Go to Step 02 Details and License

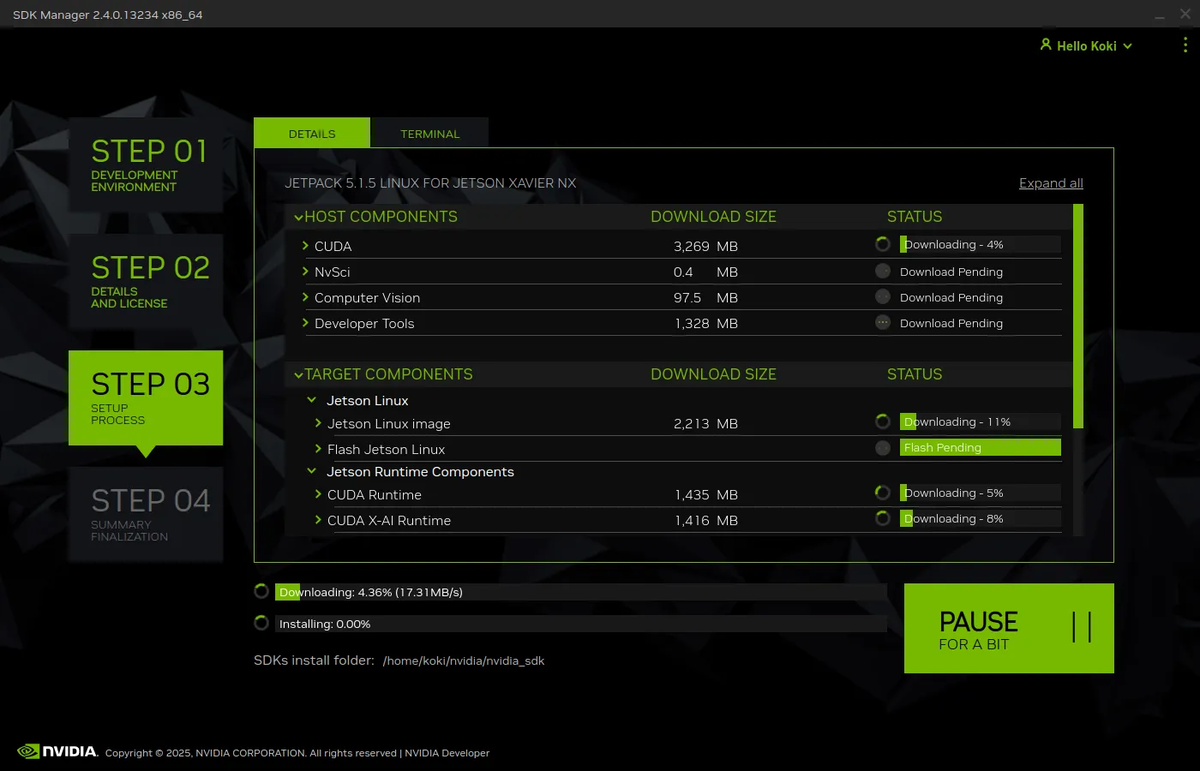click(x=146, y=281)
